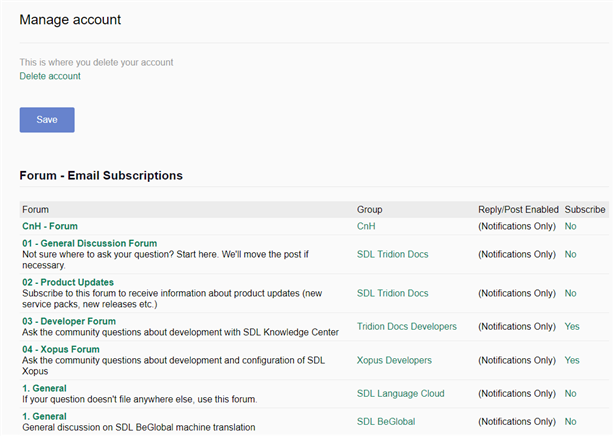This screenshot has height=436, width=614.
Task: Visit the 04 - Xopus Forum link
Action: (61, 349)
